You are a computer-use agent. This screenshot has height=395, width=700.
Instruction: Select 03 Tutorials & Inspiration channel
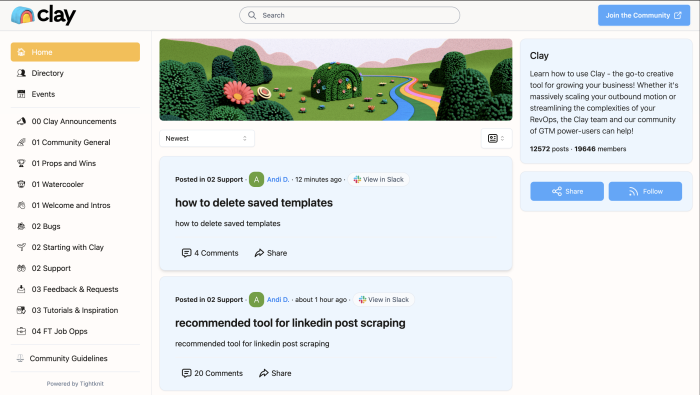[75, 310]
